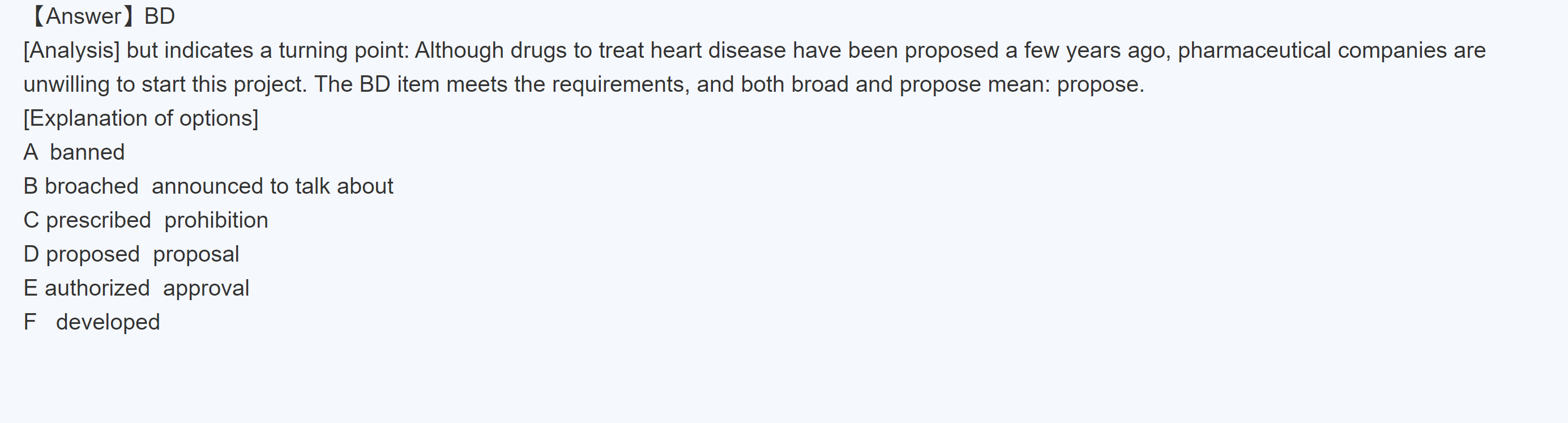Click the [Explanation of options] heading
The image size is (1568, 423).
(140, 119)
